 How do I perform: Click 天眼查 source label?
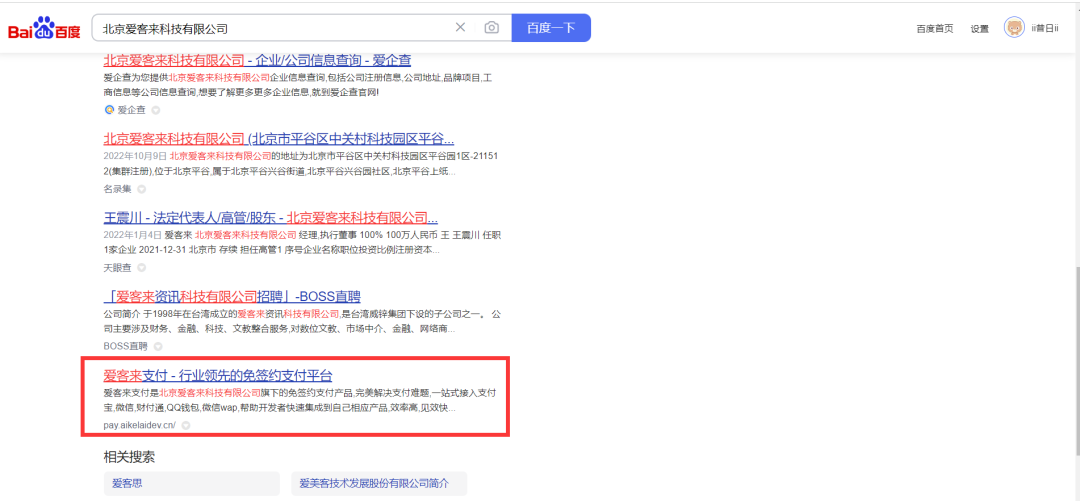(x=118, y=267)
